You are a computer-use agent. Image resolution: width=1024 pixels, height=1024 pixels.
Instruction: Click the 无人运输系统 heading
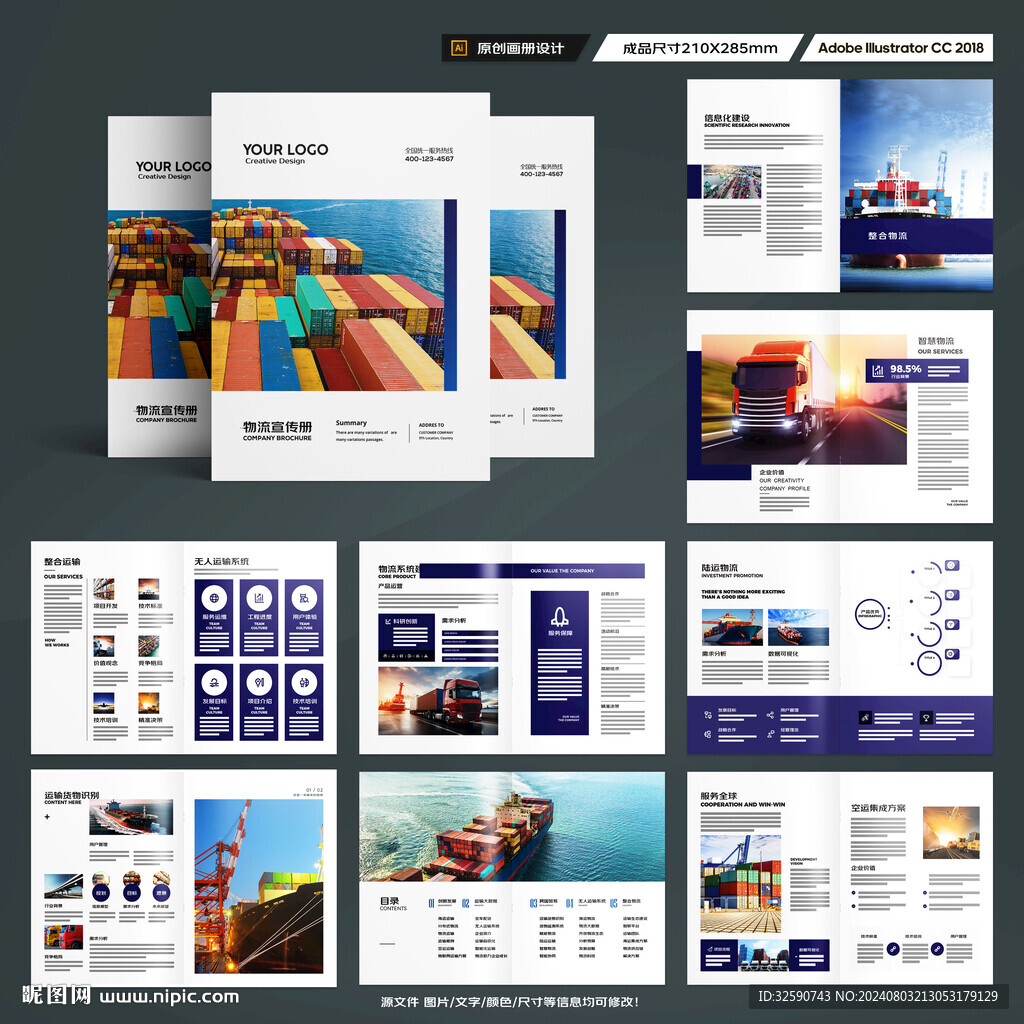pyautogui.click(x=221, y=561)
